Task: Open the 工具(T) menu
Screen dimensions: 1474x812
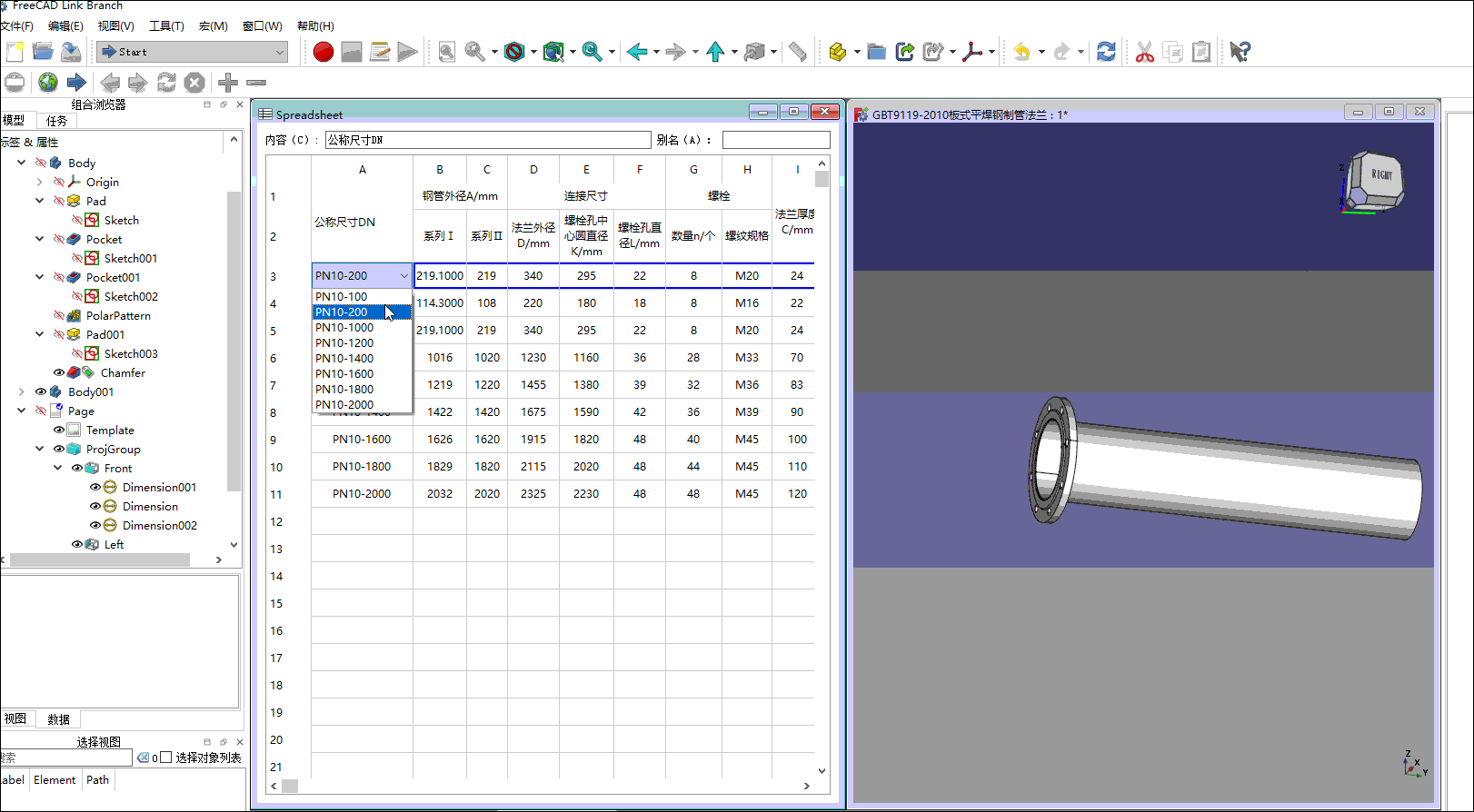Action: pyautogui.click(x=166, y=26)
